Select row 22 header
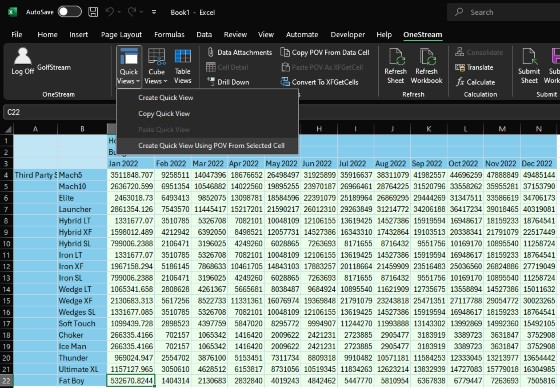560x388 pixels. coord(6,381)
